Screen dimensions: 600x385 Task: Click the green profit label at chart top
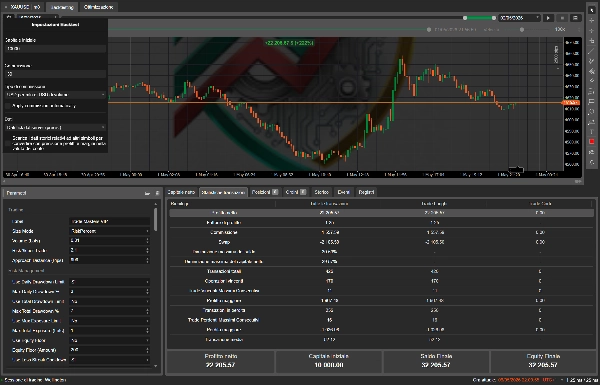[289, 43]
